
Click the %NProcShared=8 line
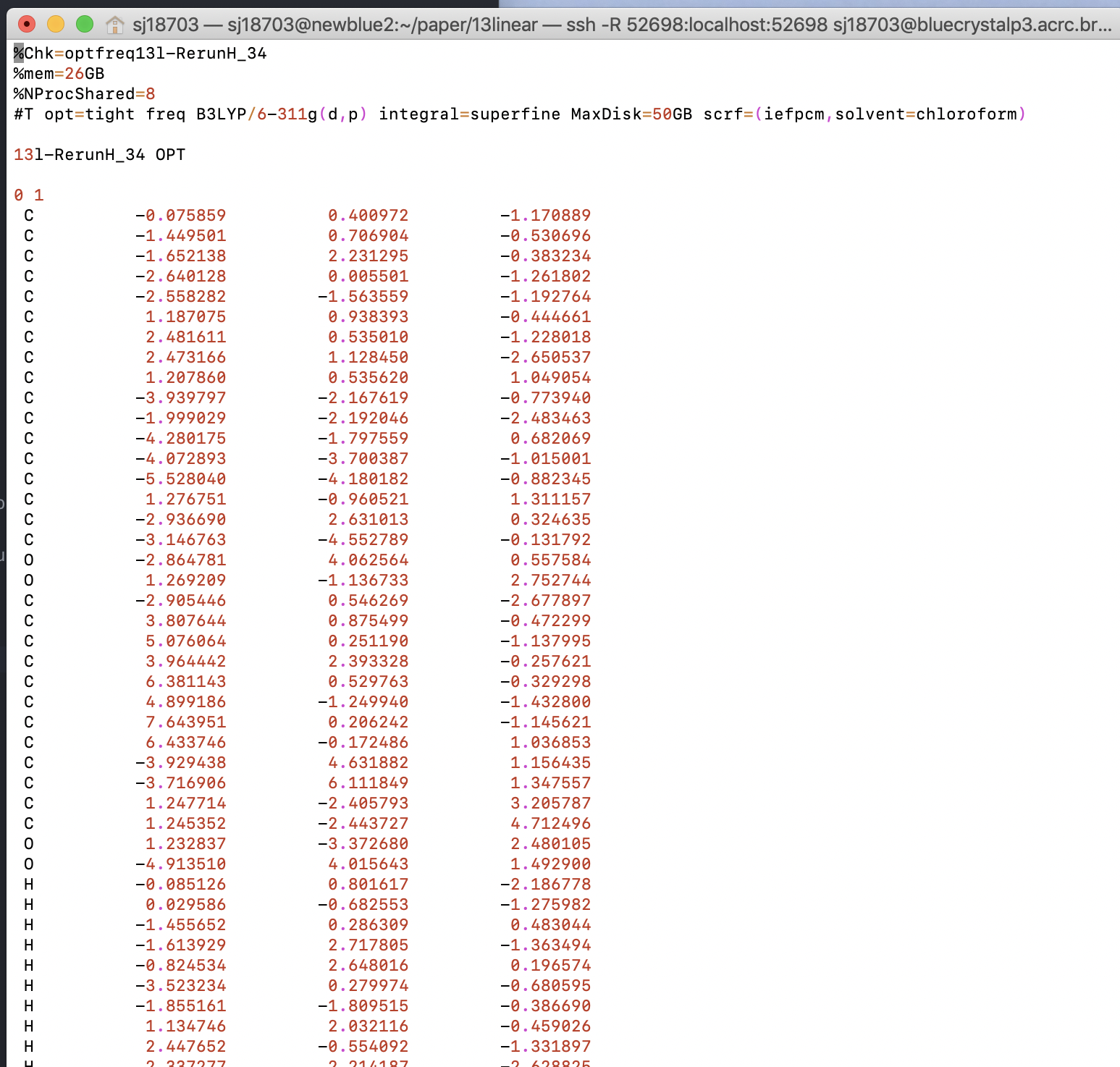coord(85,94)
